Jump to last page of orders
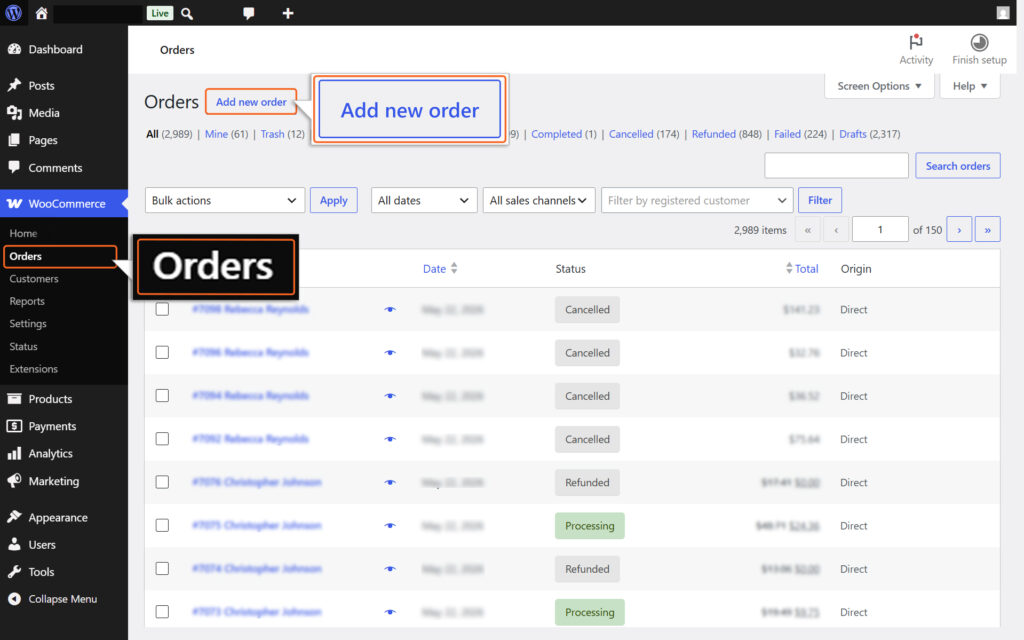Screen dimensions: 1024x640 tap(987, 230)
